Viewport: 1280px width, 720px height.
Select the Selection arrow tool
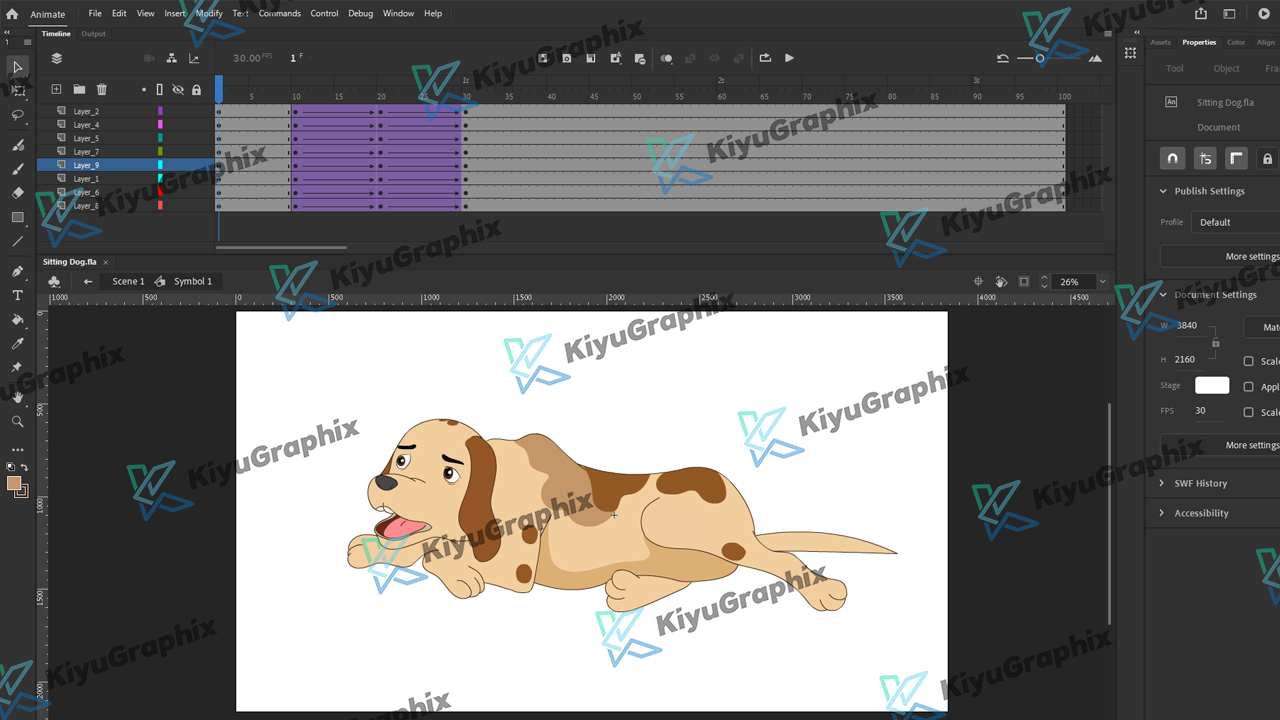coord(17,68)
